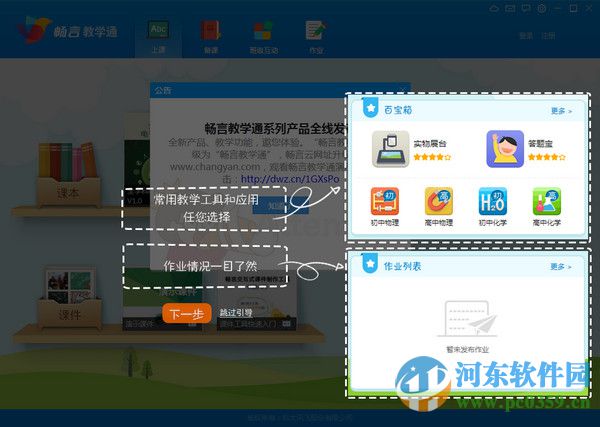Viewport: 600px width, 427px height.
Task: Click 更多 in the 作业列表 panel
Action: click(561, 266)
